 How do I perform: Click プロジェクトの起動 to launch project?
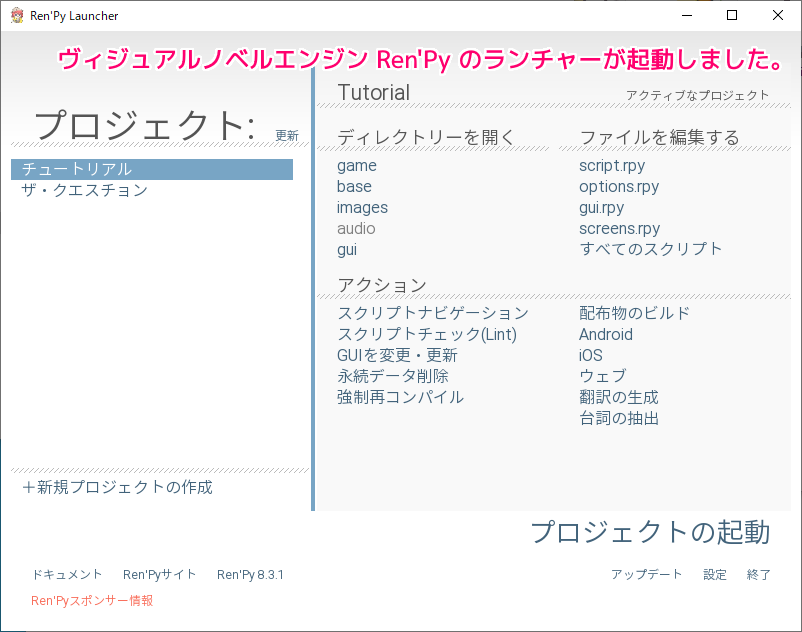[650, 532]
